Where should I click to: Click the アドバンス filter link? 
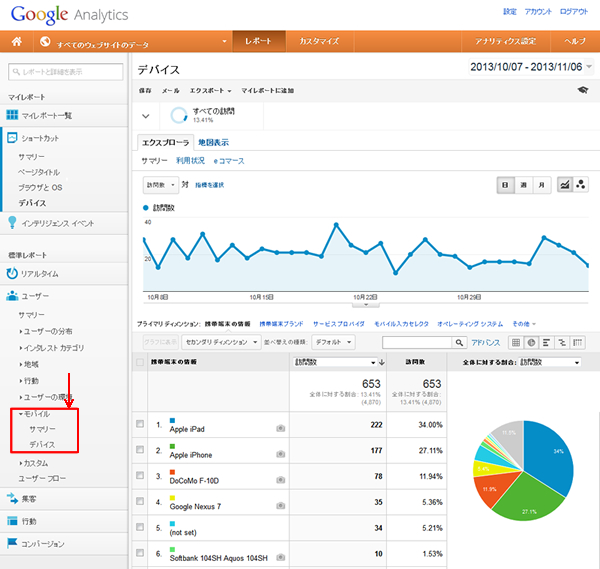click(485, 342)
